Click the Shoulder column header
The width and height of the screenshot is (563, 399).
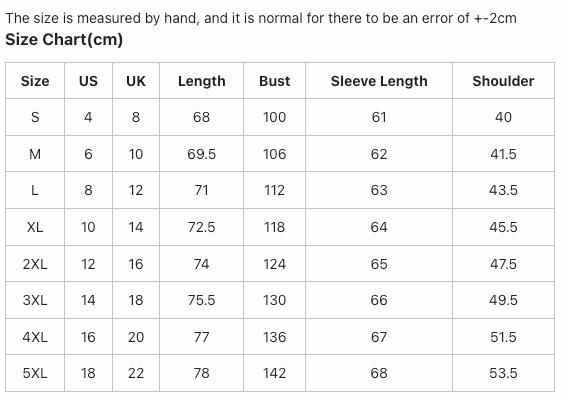click(503, 81)
